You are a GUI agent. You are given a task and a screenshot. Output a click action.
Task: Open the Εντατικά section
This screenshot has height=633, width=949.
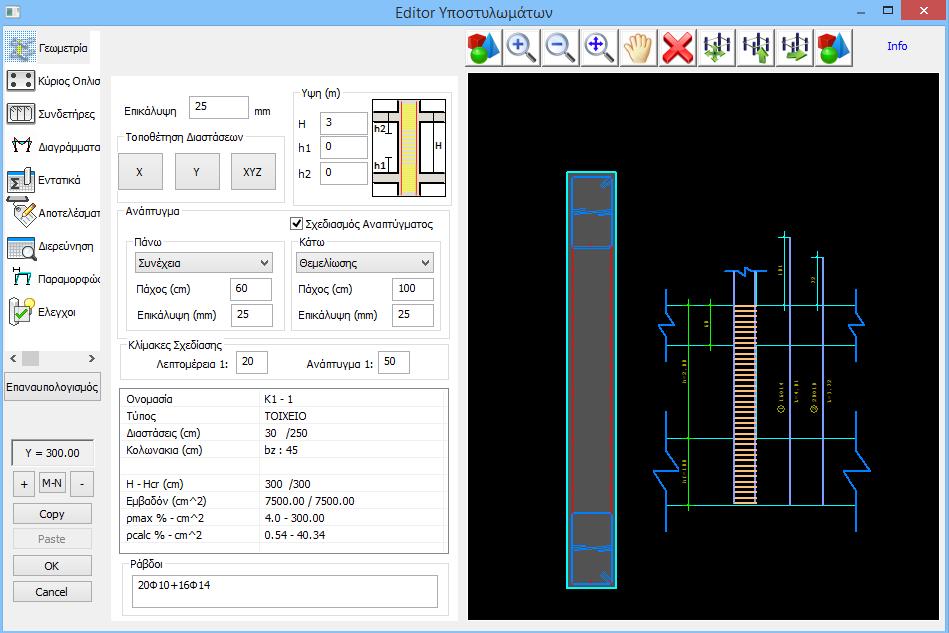coord(45,180)
